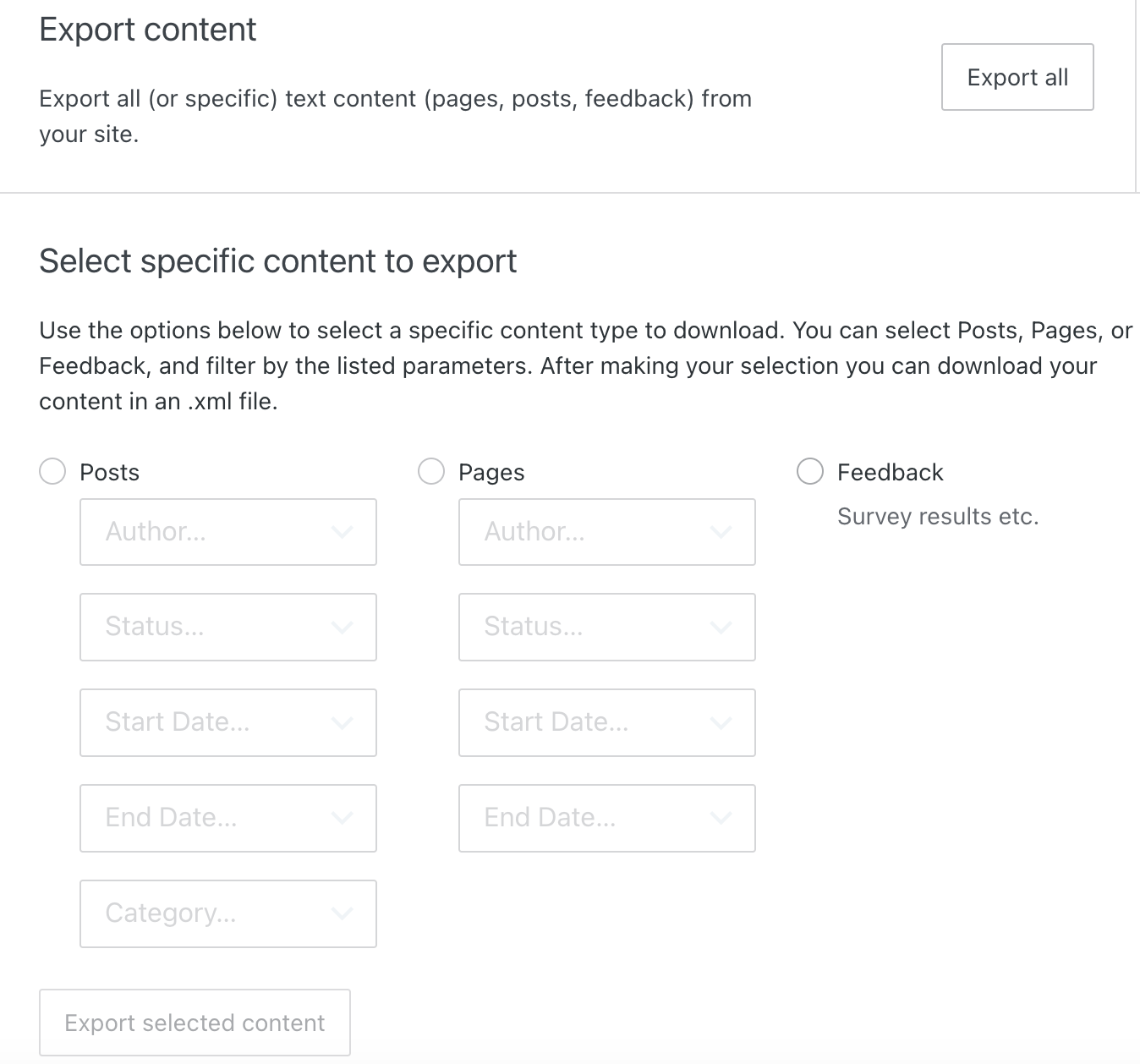
Task: Open Pages Start Date dropdown
Action: (607, 722)
